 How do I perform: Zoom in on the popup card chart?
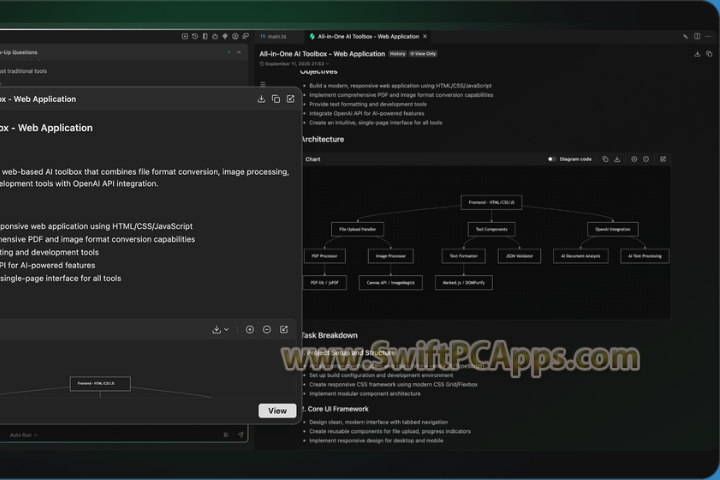click(x=250, y=329)
